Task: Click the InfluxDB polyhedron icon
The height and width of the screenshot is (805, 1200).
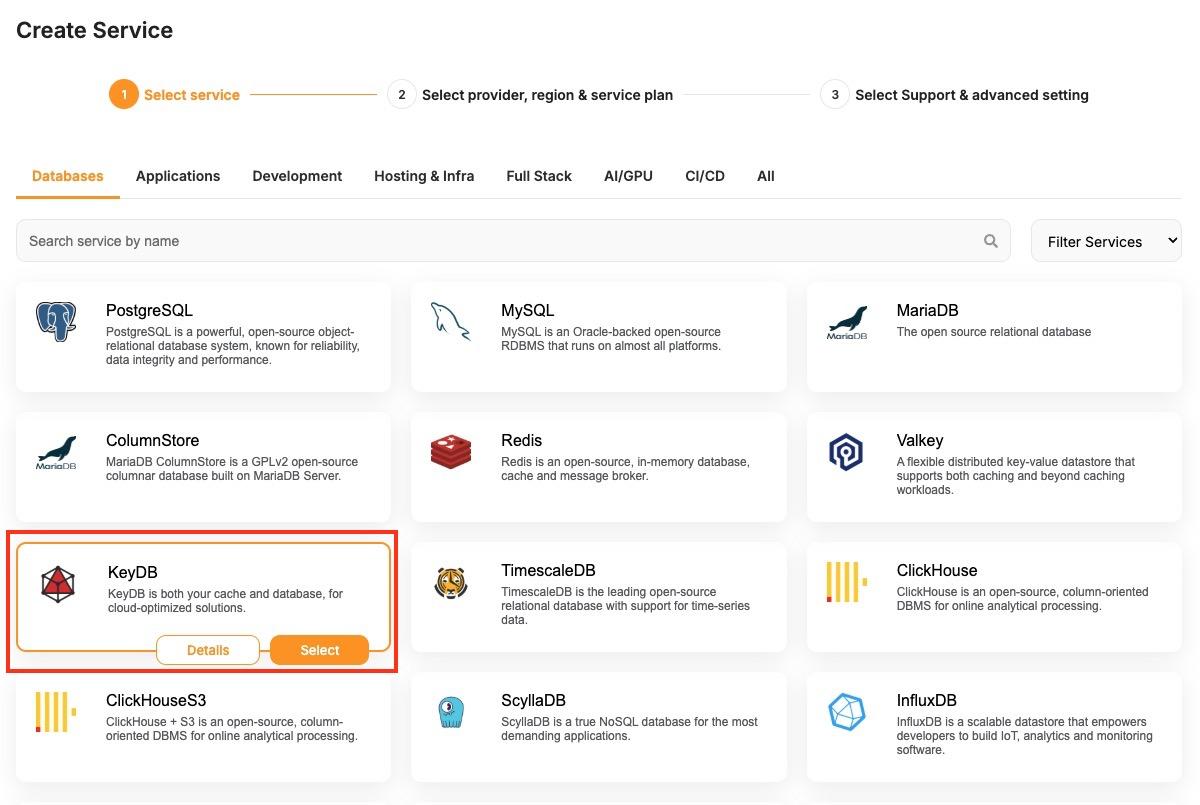Action: coord(846,712)
